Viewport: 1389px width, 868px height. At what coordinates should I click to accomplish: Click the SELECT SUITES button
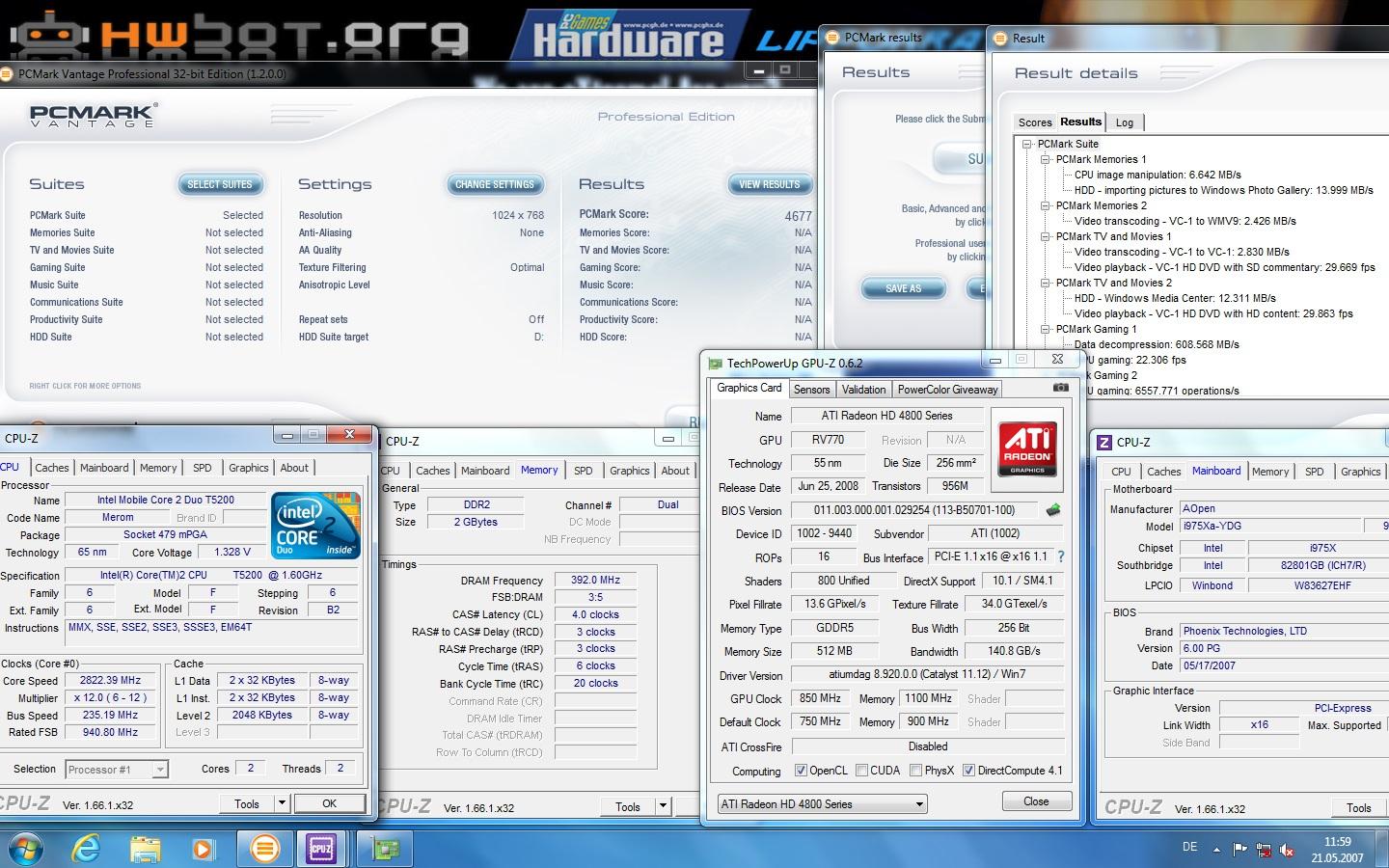(x=219, y=184)
